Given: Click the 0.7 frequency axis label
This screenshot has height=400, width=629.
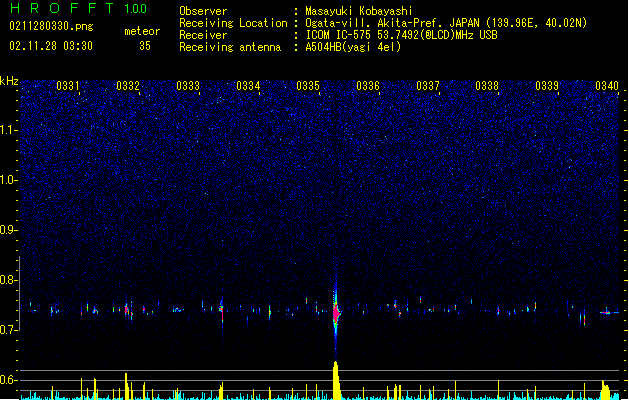Looking at the screenshot, I should point(9,330).
